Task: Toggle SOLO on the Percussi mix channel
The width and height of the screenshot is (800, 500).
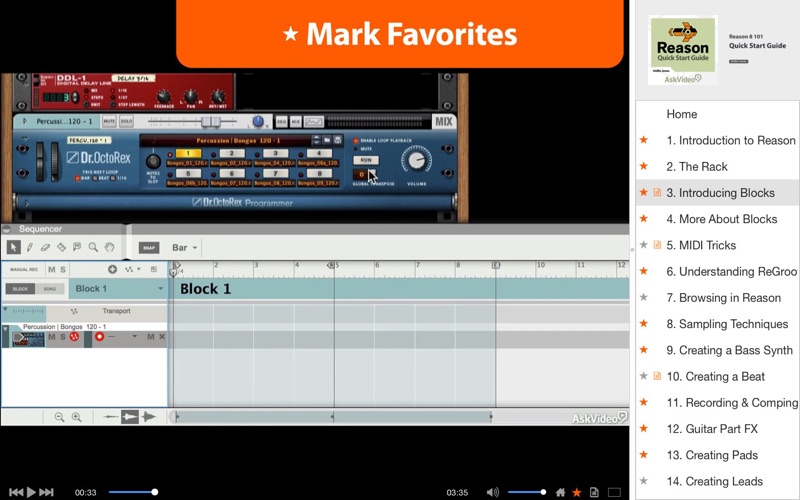Action: [x=126, y=121]
